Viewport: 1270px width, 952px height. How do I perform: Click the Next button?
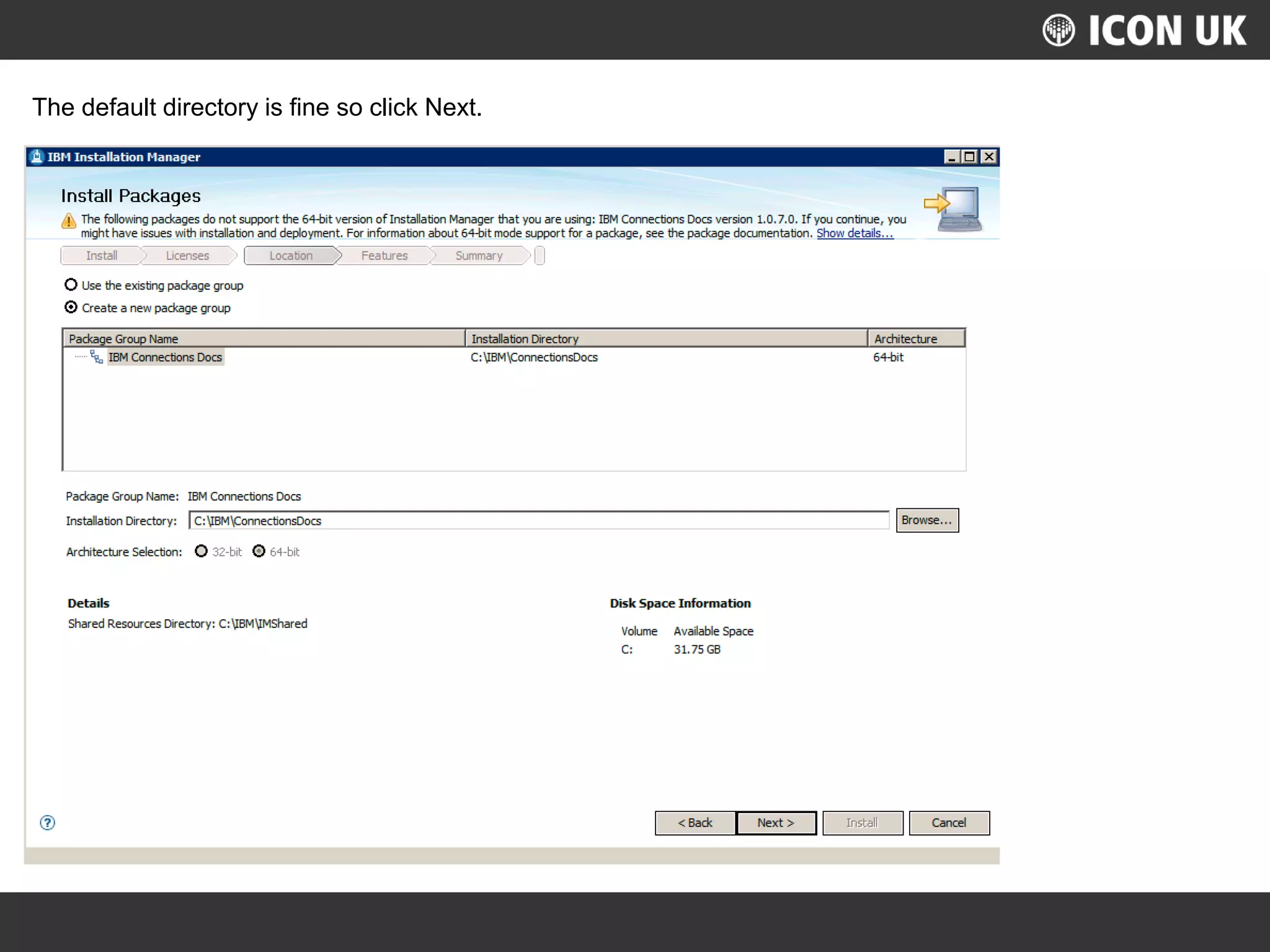pos(776,822)
